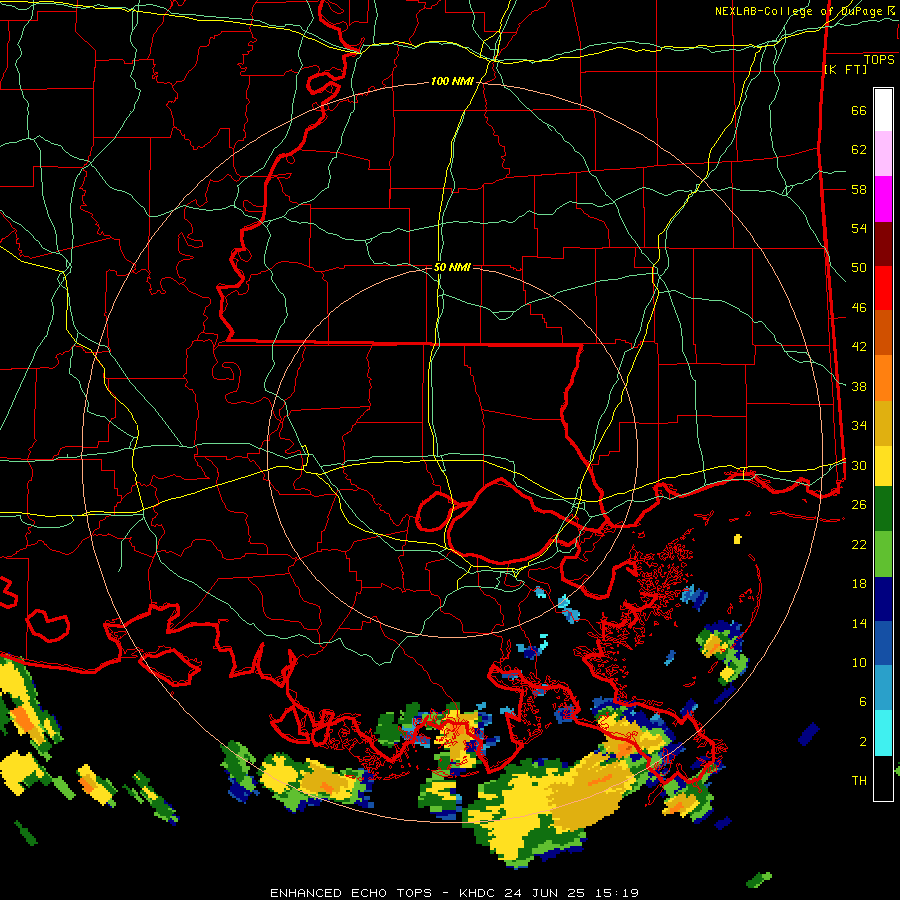Click the 'KHDC' station identifier in the caption
Image resolution: width=900 pixels, height=900 pixels.
[479, 893]
